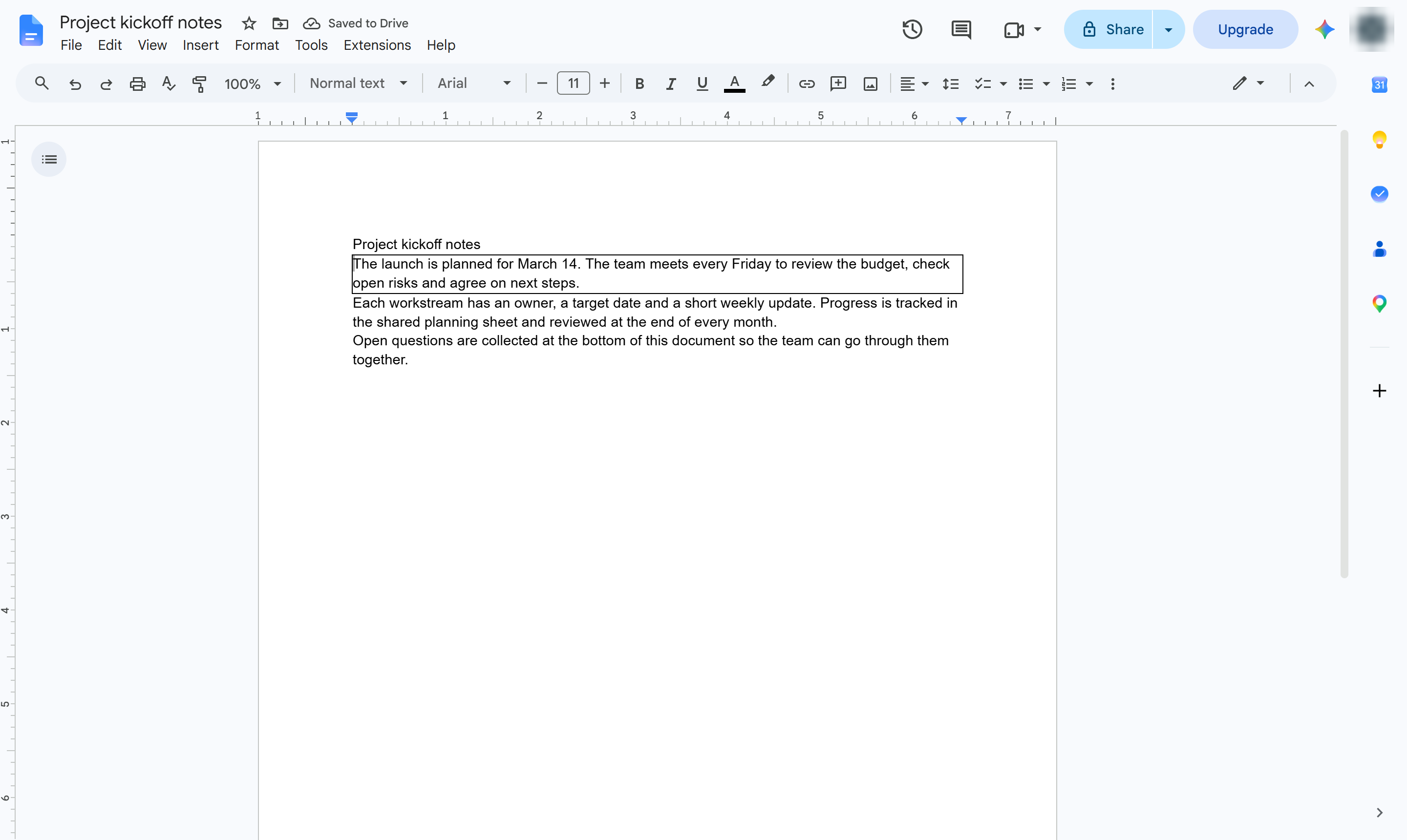Click the font size input field
1407x840 pixels.
point(573,84)
